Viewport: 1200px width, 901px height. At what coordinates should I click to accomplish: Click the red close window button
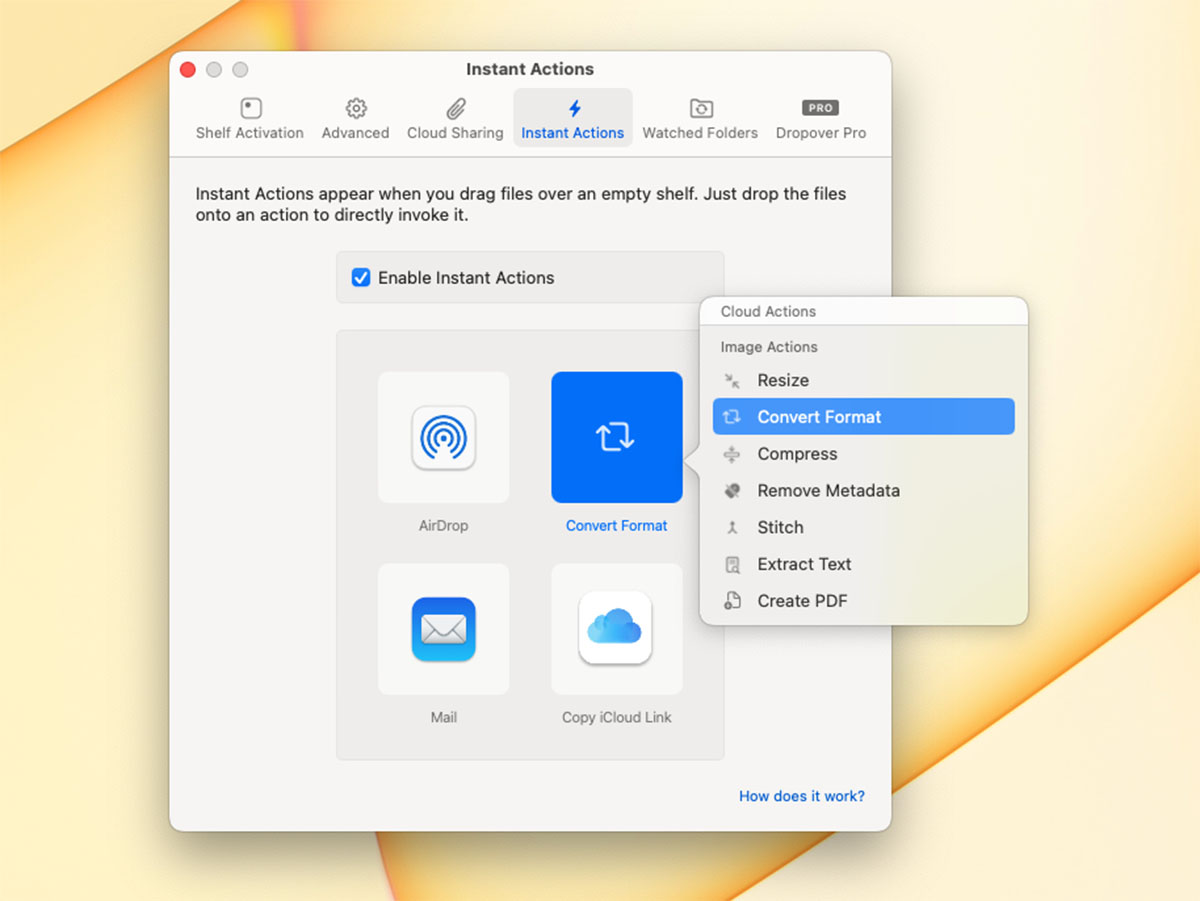tap(187, 69)
